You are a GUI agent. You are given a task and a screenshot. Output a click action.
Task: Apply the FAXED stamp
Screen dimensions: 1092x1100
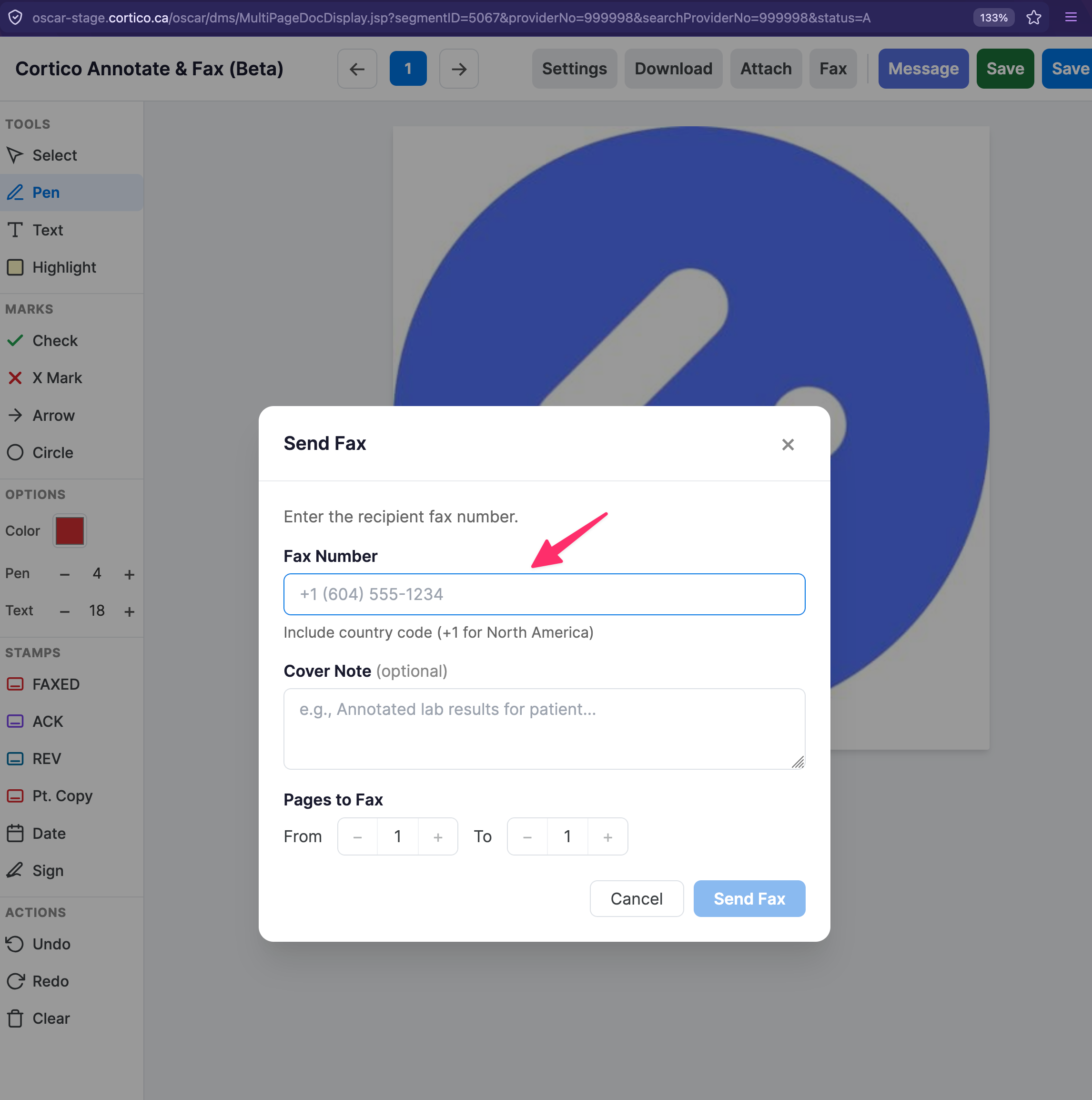click(x=71, y=684)
